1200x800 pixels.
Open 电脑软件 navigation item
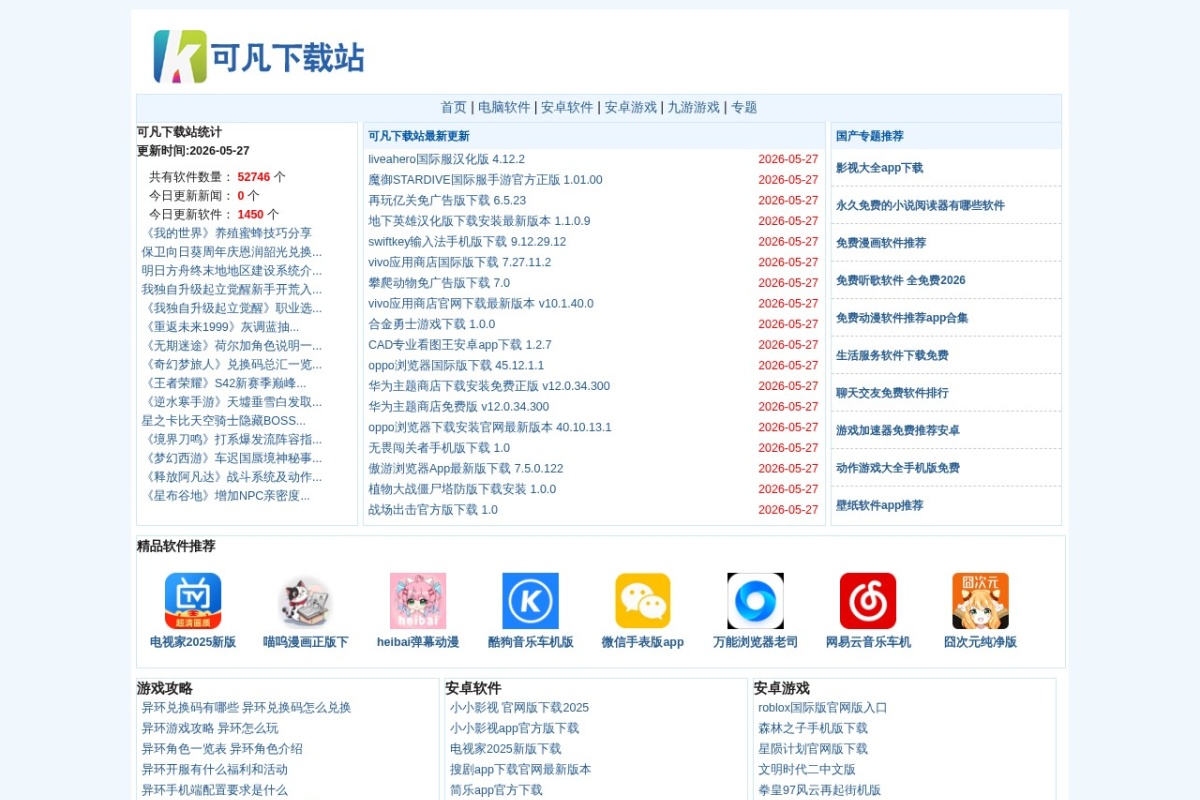point(504,107)
